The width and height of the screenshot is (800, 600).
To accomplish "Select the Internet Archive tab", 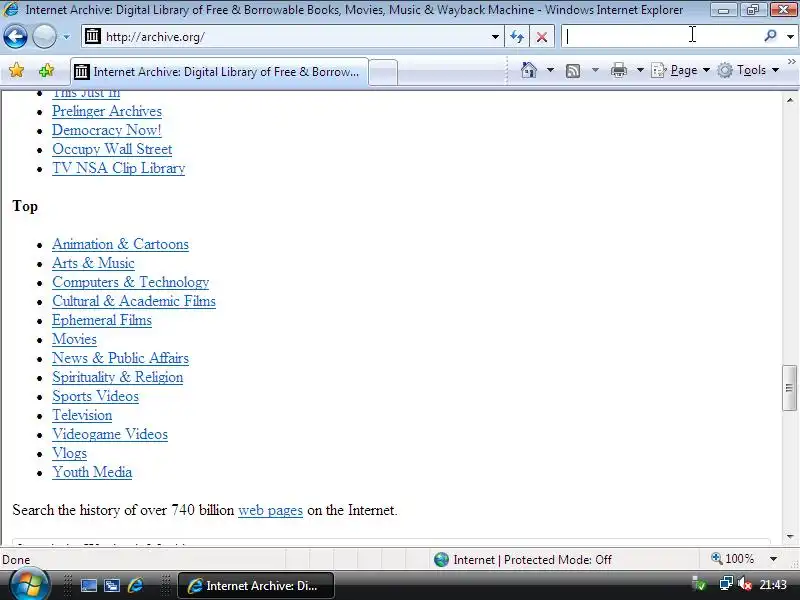I will (219, 72).
